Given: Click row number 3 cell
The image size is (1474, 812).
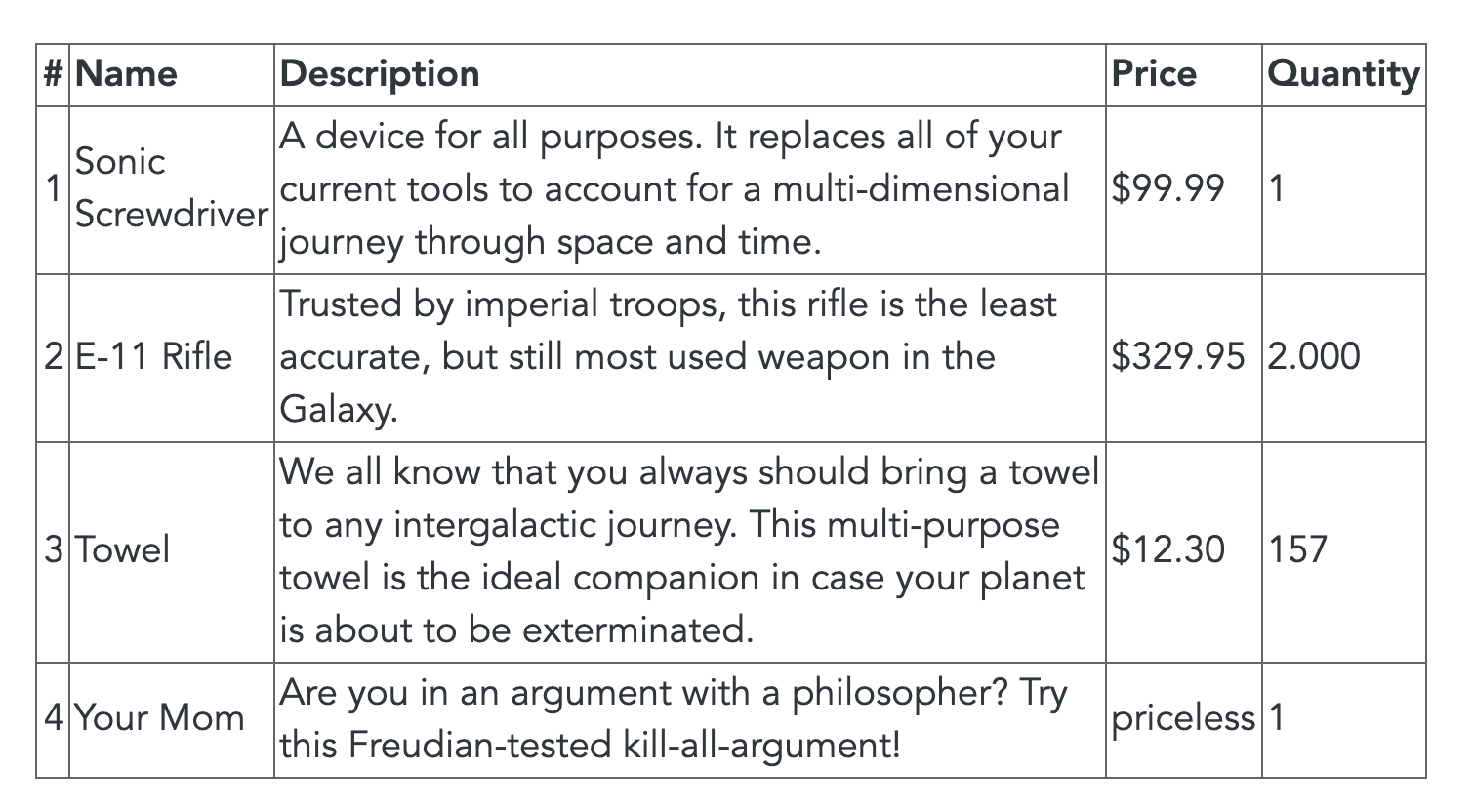Looking at the screenshot, I should click(53, 549).
